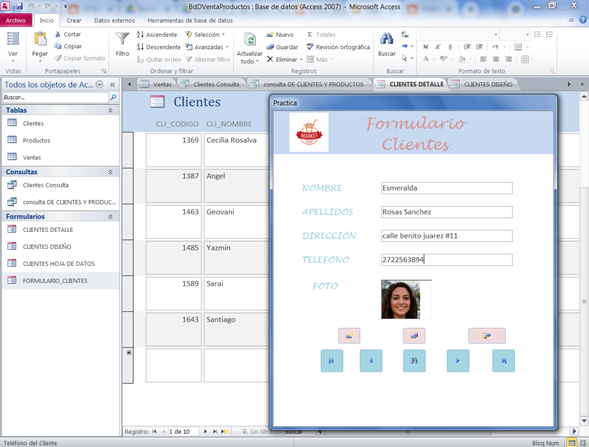Screen dimensions: 589x447
Task: Click first-record arrow in Registro navigation bar
Action: (154, 432)
